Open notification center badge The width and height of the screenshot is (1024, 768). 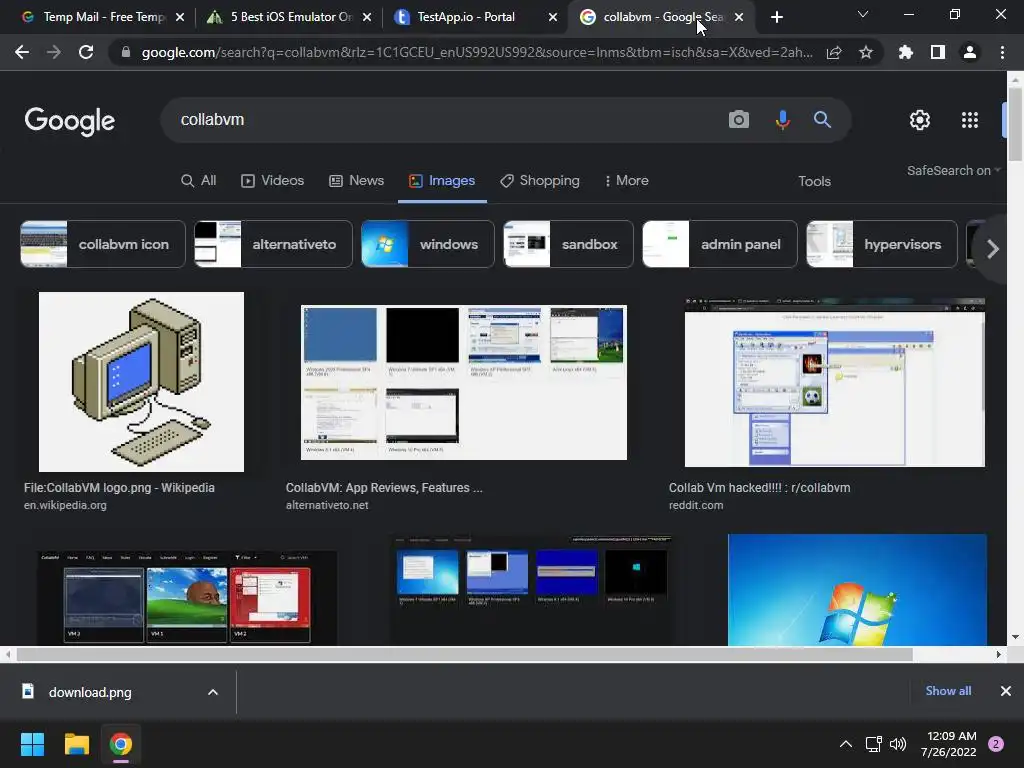pos(996,744)
